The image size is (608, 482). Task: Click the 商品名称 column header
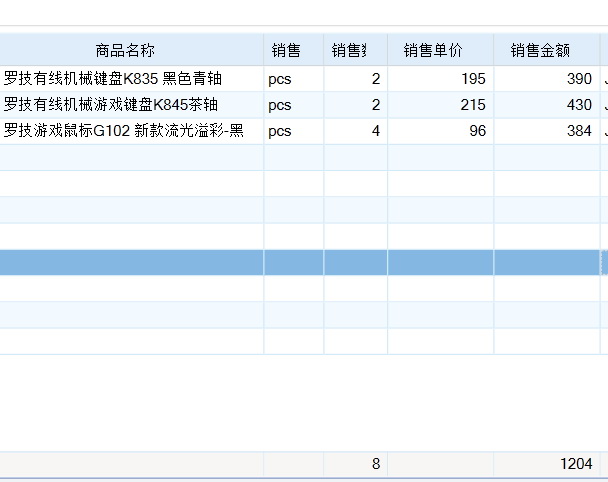click(x=131, y=50)
